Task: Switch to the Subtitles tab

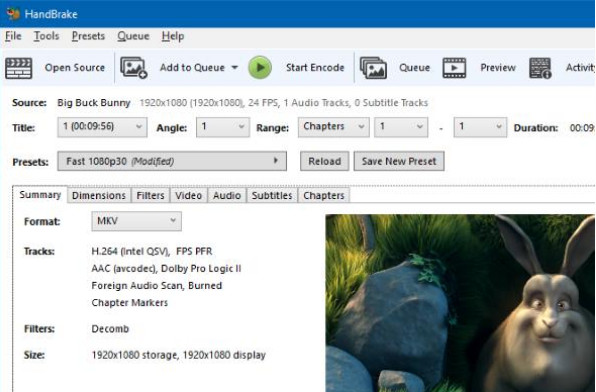Action: pos(272,195)
